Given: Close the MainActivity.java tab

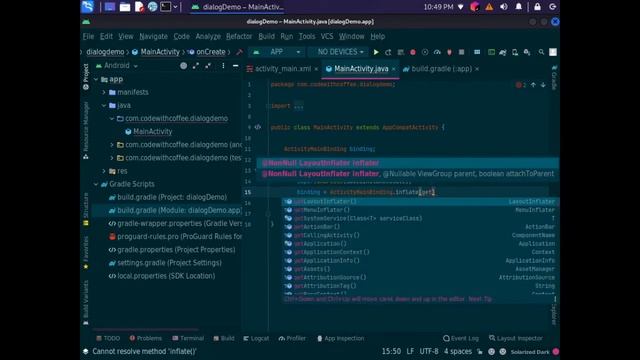Looking at the screenshot, I should (393, 69).
